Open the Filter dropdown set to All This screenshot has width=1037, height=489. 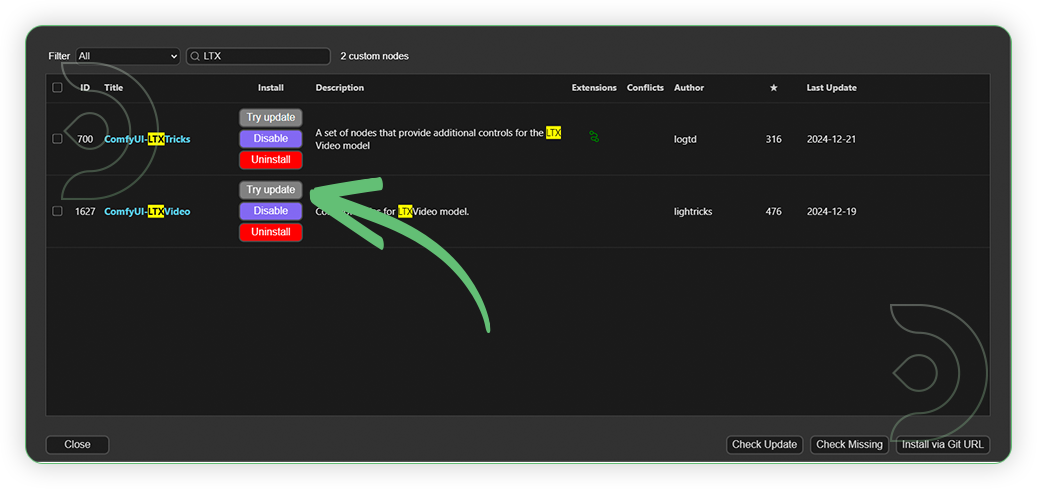click(x=128, y=56)
